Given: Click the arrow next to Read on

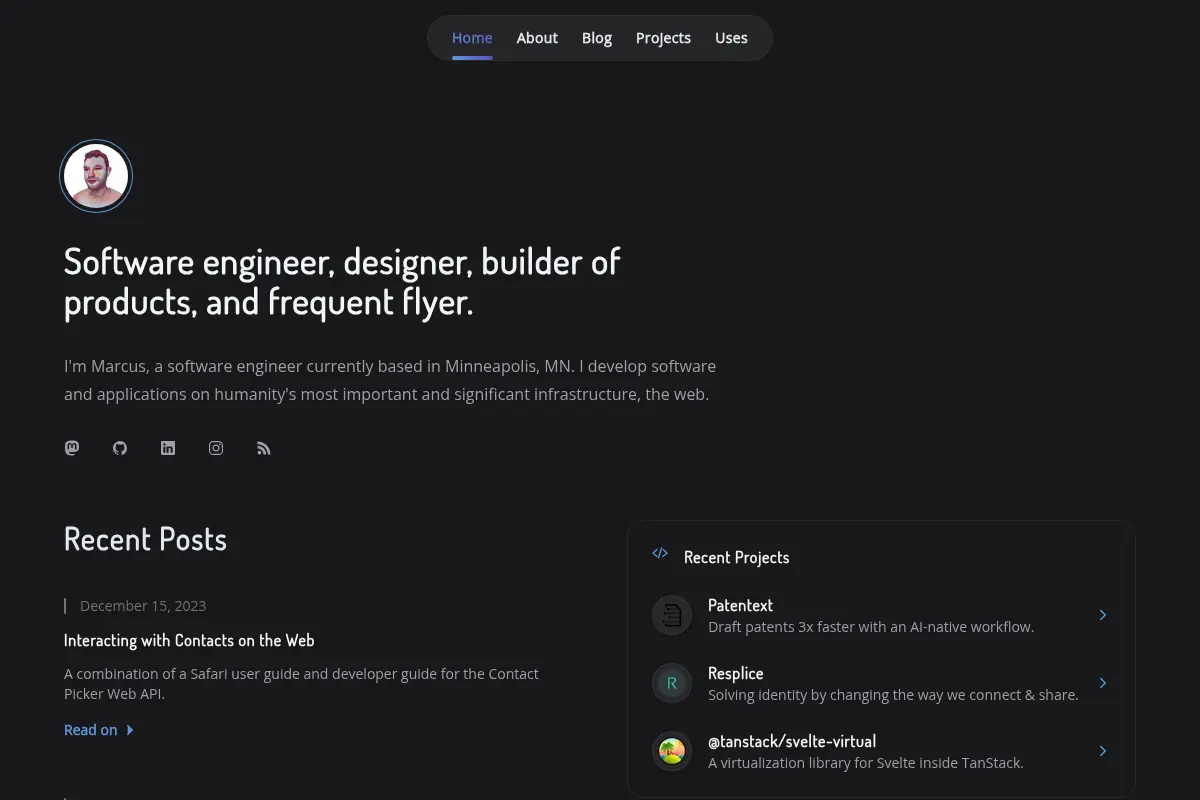Looking at the screenshot, I should pos(130,730).
